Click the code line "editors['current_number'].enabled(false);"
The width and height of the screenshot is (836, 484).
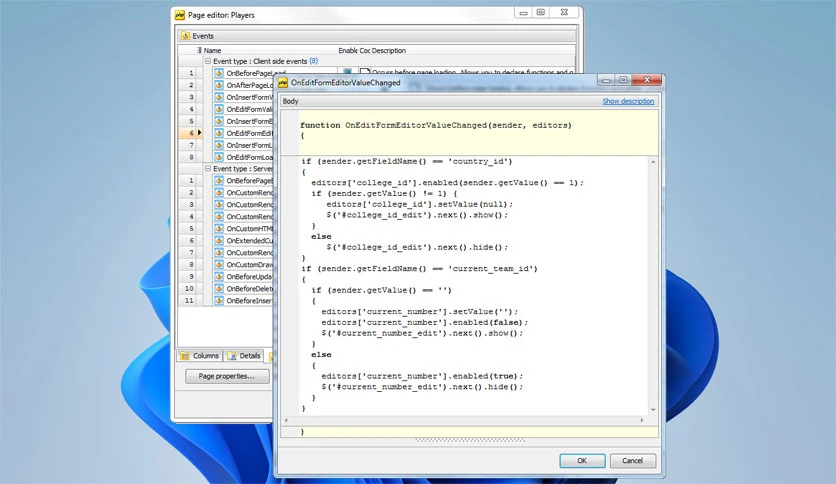[x=424, y=322]
